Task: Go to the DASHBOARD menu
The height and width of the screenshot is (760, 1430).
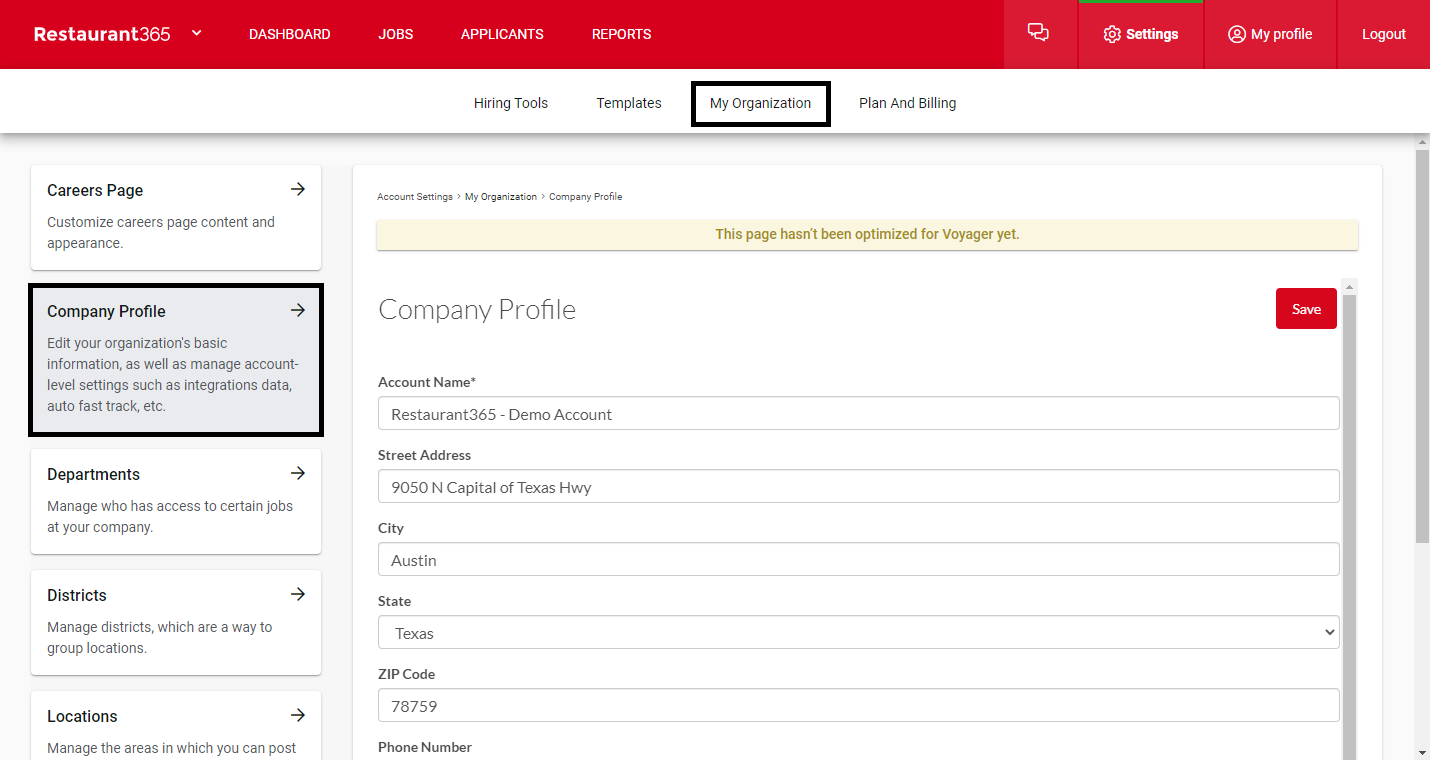Action: (x=290, y=34)
